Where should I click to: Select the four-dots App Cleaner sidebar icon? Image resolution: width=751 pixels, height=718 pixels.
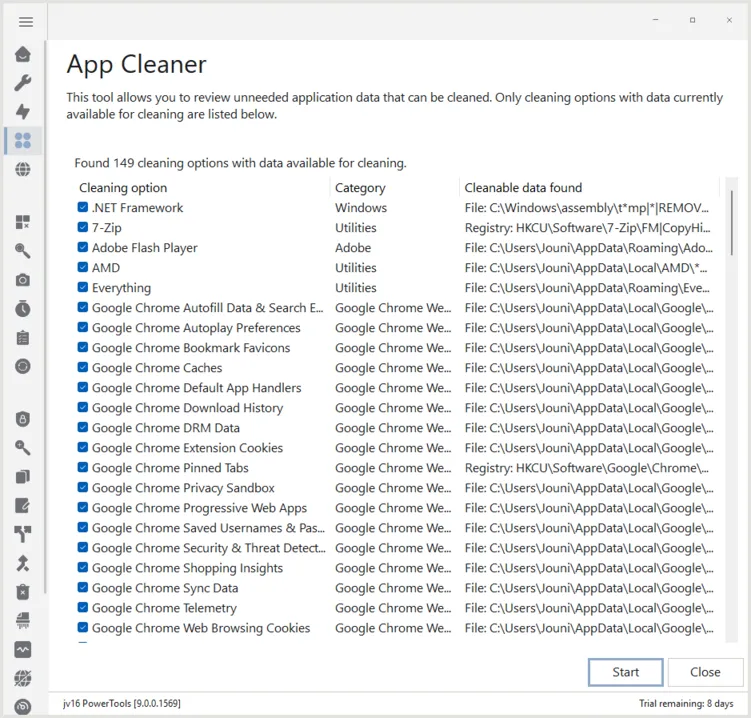(x=23, y=140)
